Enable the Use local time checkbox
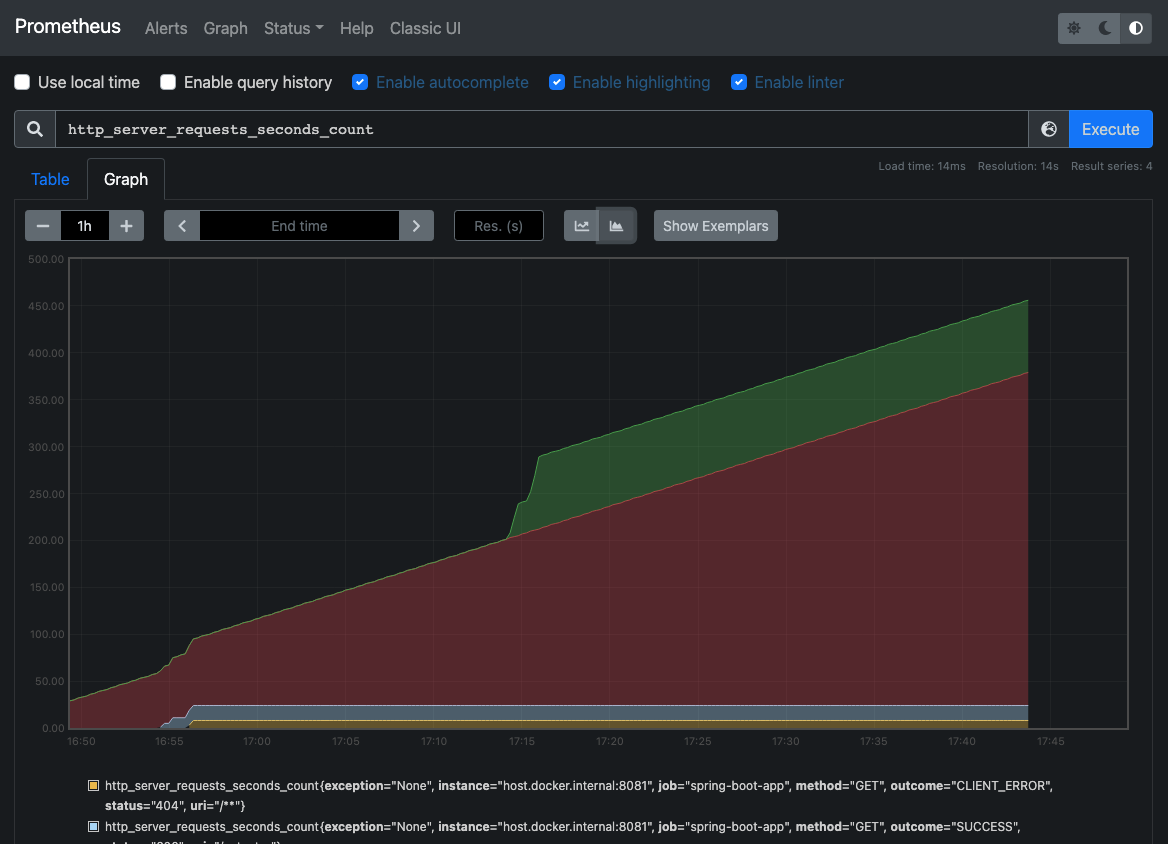This screenshot has width=1168, height=844. [x=22, y=82]
